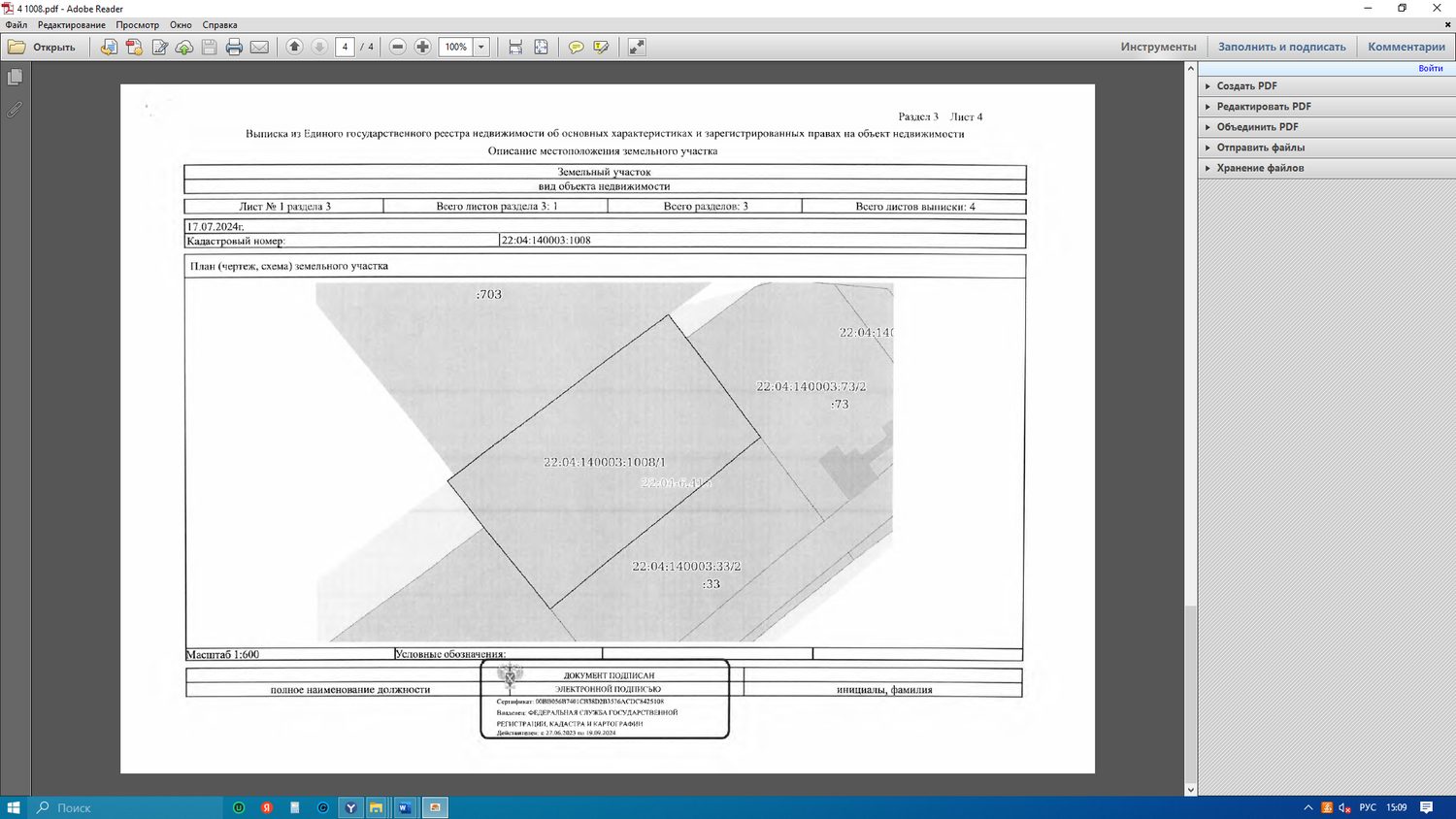Open the Файл menu
The width and height of the screenshot is (1456, 819).
pyautogui.click(x=17, y=25)
